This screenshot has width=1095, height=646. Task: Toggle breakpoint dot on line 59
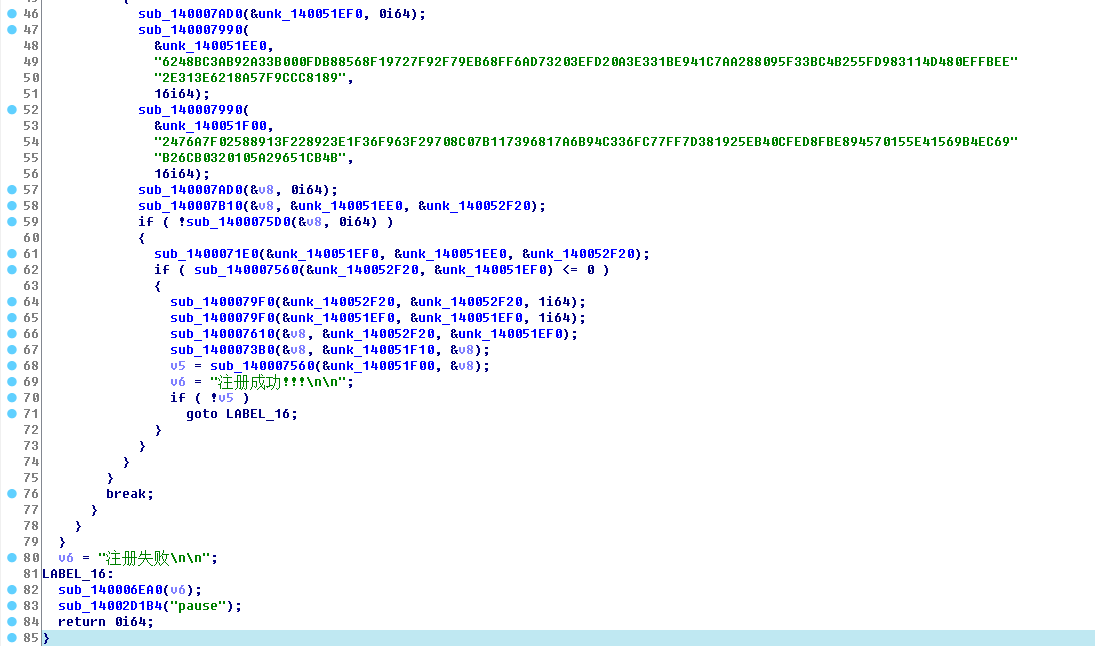click(12, 221)
